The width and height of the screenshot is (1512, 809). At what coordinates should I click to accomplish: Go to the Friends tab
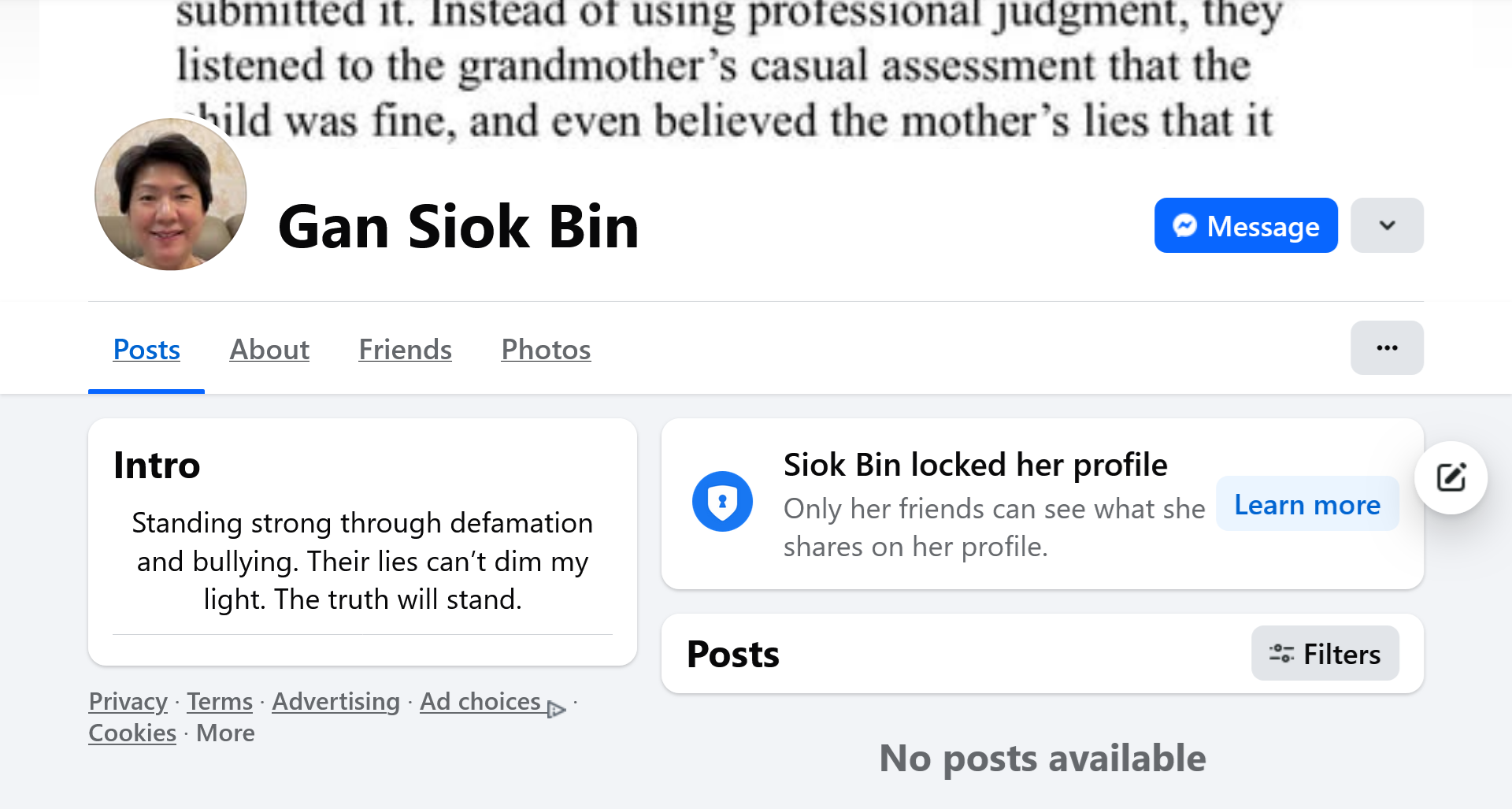tap(405, 350)
